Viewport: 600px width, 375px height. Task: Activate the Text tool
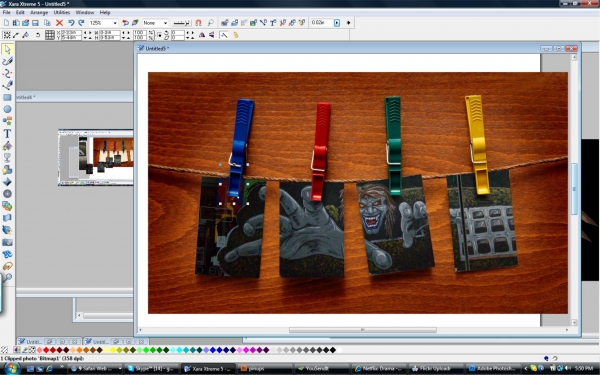(7, 133)
